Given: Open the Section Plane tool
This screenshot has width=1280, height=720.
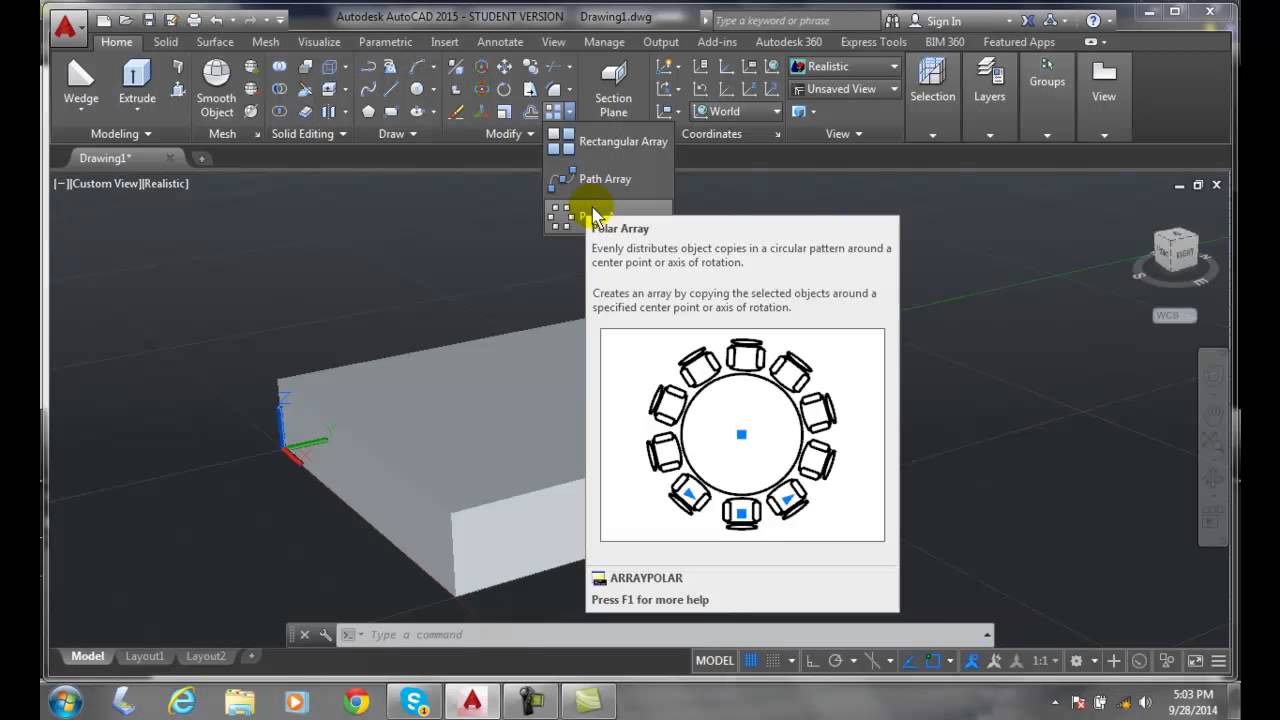Looking at the screenshot, I should 613,88.
